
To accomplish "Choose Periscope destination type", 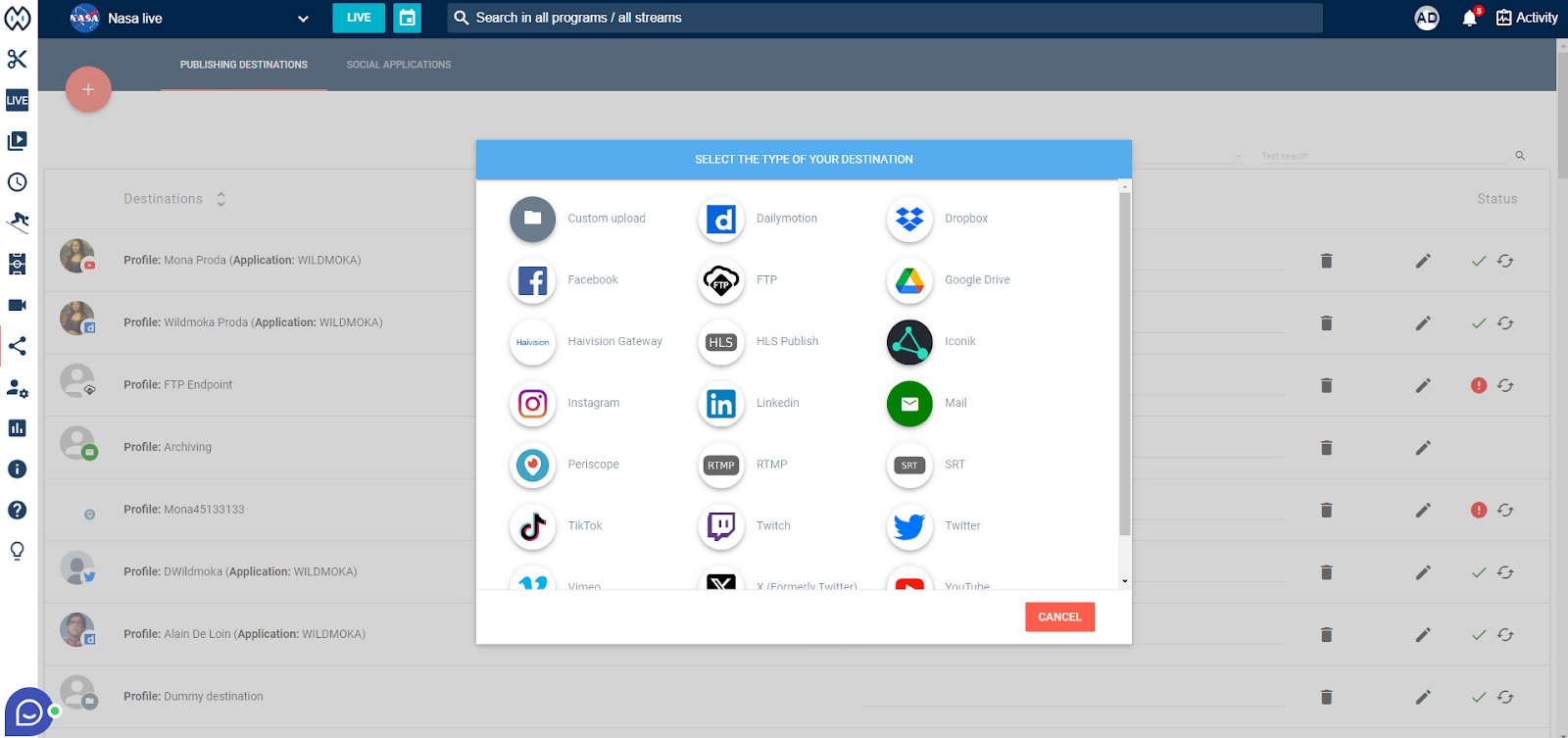I will 532,466.
